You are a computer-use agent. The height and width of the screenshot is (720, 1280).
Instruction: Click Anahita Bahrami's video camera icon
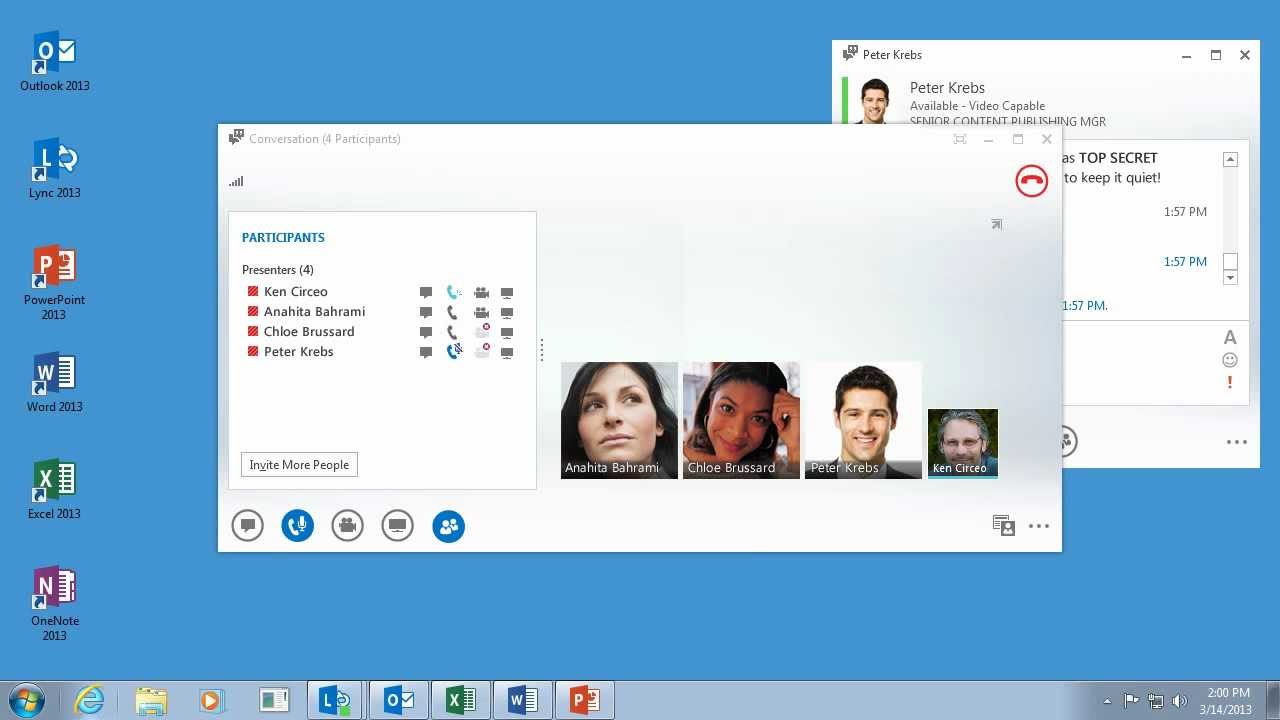tap(481, 313)
